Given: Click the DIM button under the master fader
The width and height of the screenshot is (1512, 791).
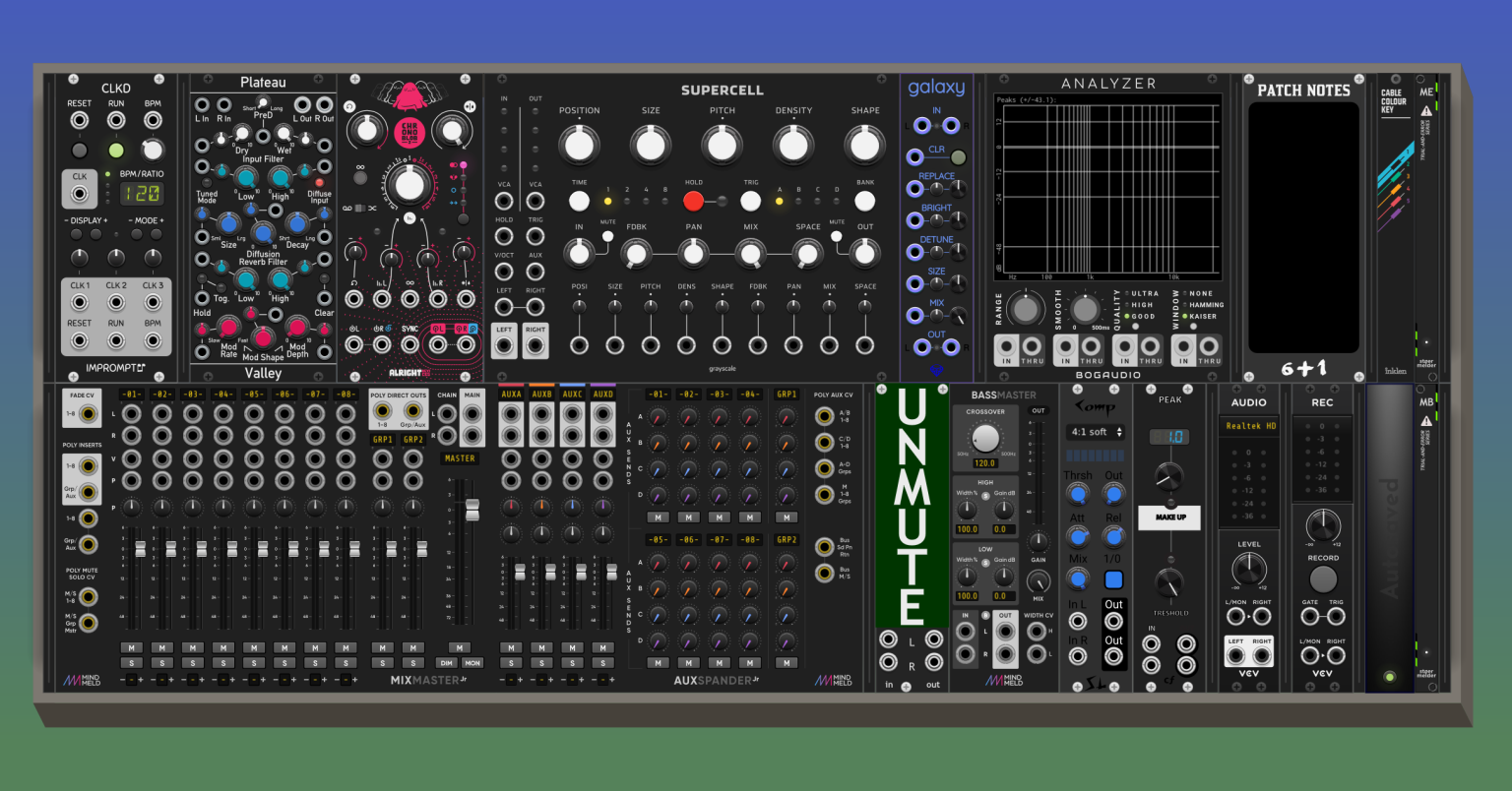Looking at the screenshot, I should 447,663.
